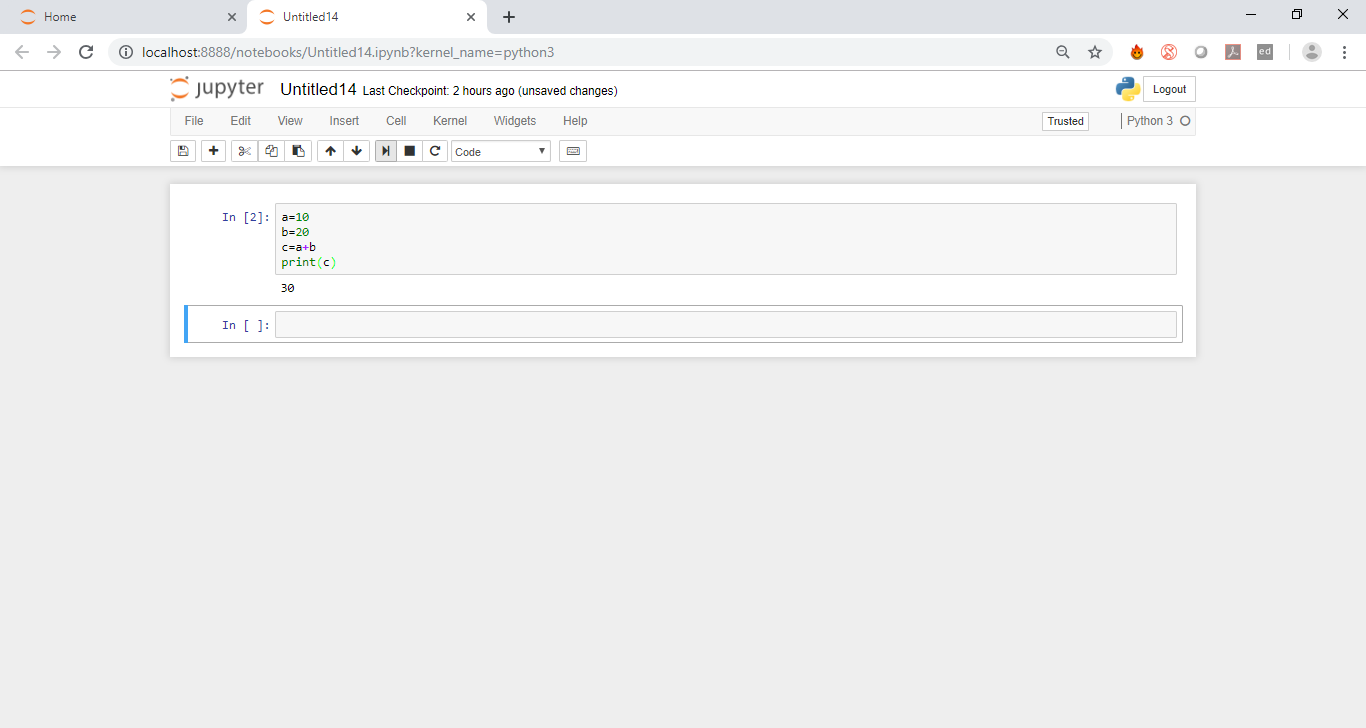Paste cells below icon

pos(298,151)
